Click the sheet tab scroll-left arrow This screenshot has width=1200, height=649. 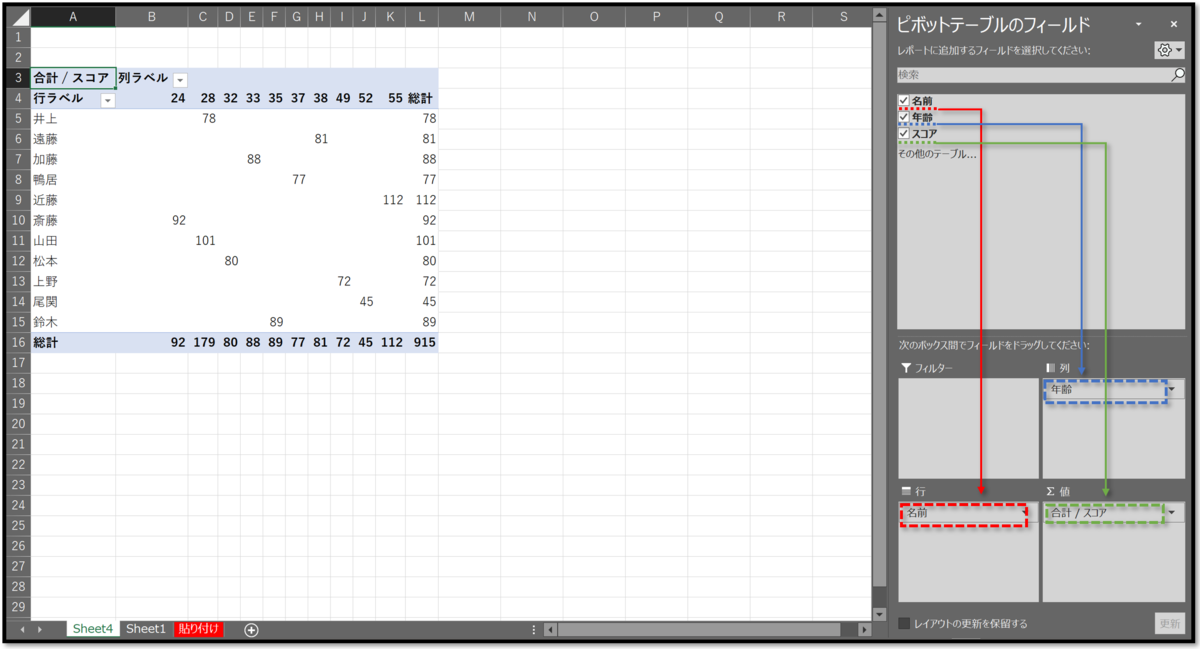pos(23,629)
